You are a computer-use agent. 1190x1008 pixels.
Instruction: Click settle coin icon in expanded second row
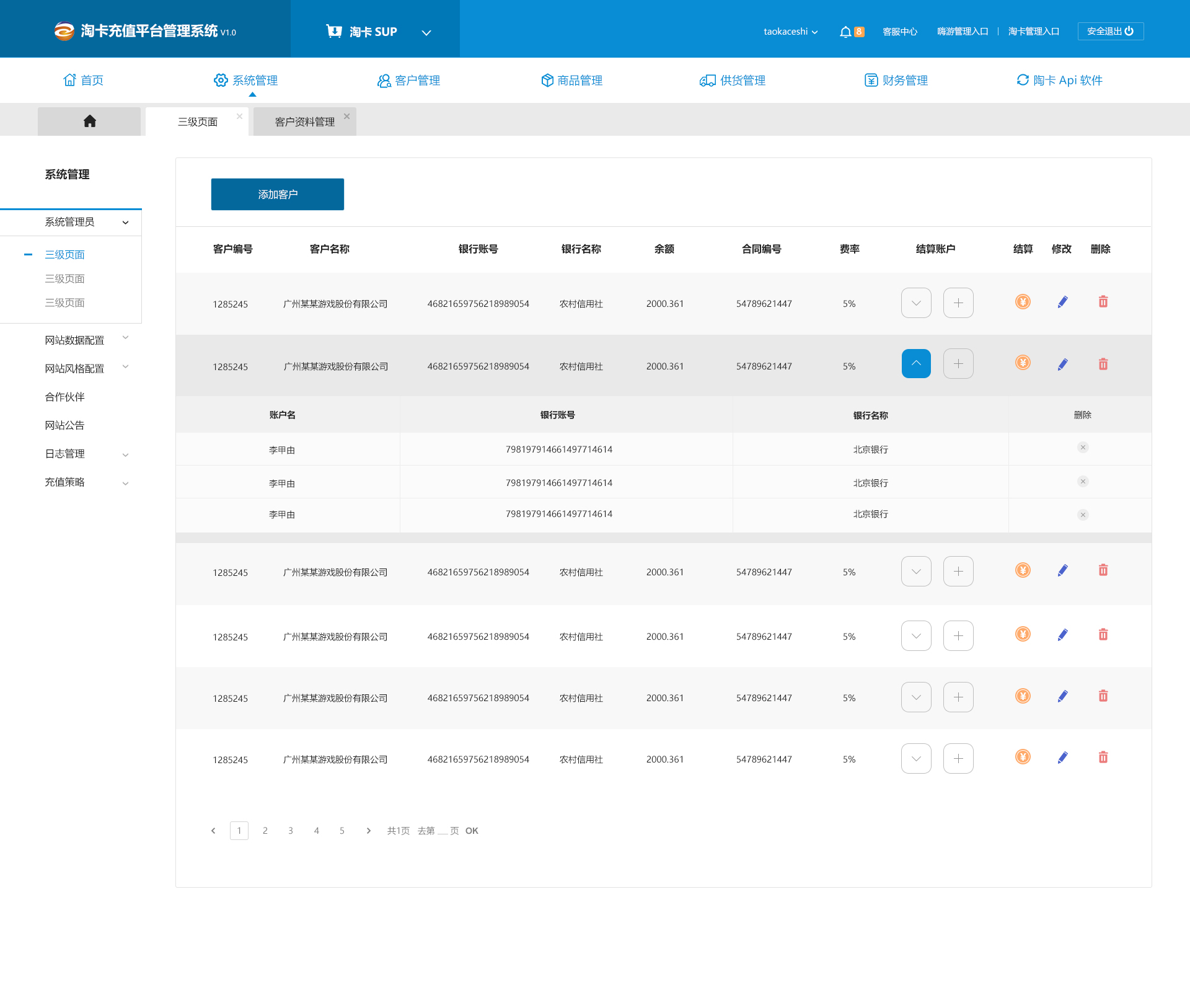click(x=1023, y=363)
